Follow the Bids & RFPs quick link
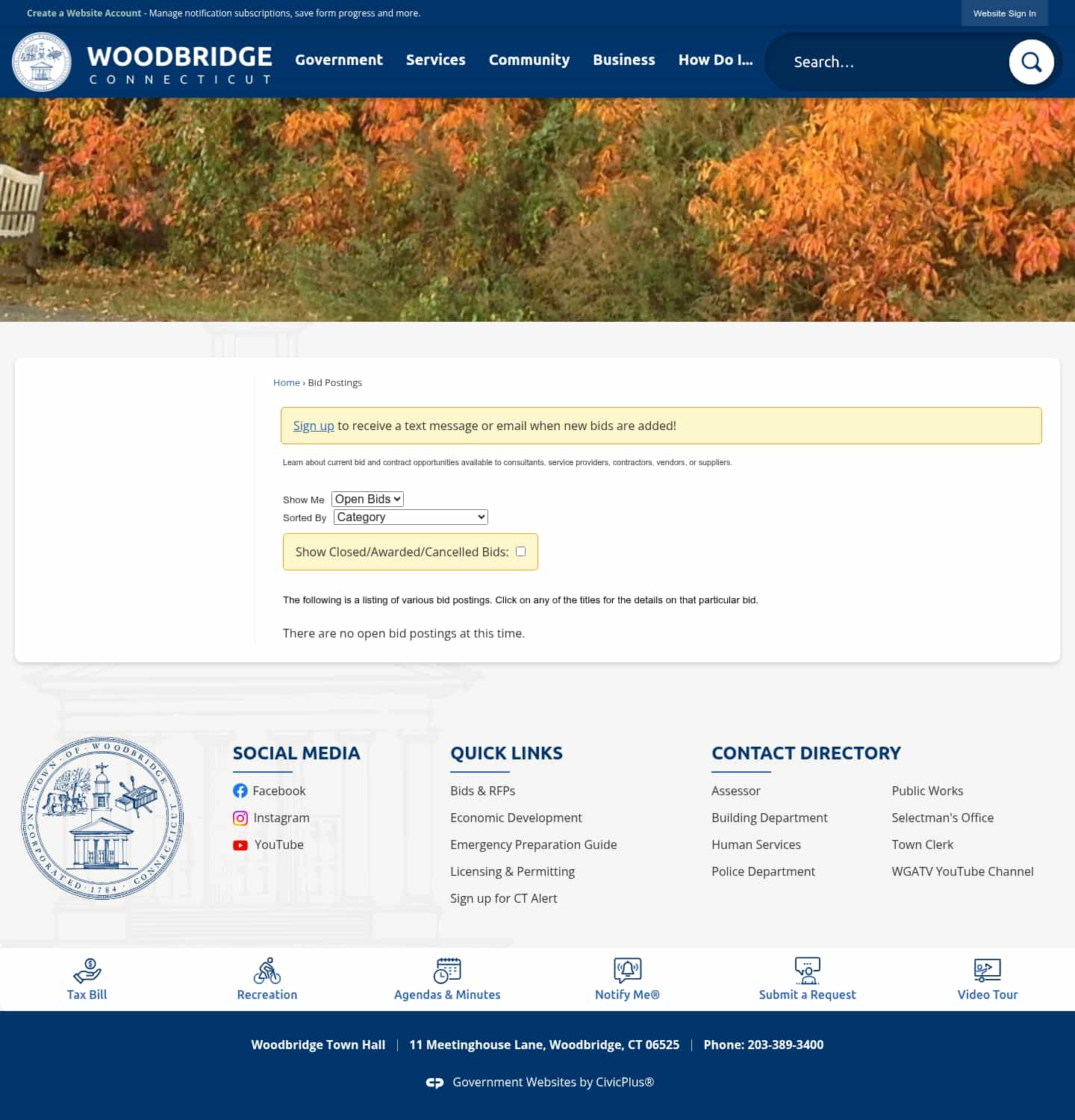The image size is (1075, 1120). tap(482, 791)
